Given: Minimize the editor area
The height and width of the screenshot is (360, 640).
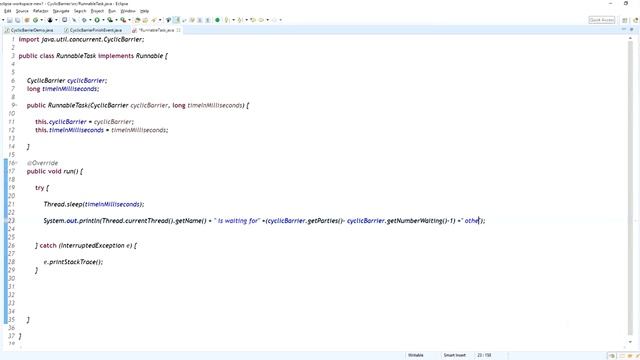Looking at the screenshot, I should pos(623,29).
